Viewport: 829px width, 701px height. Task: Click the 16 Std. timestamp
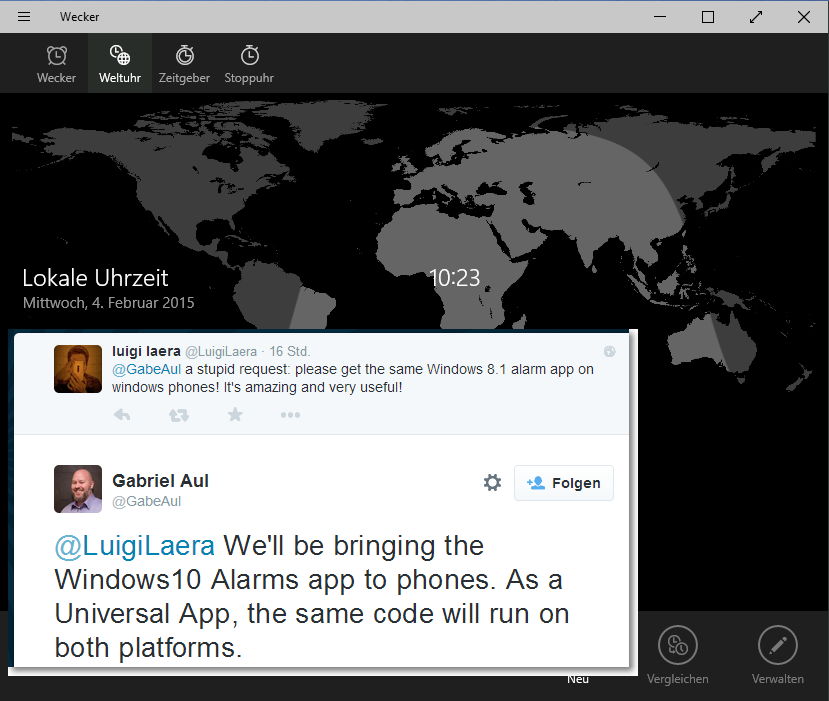[x=290, y=352]
